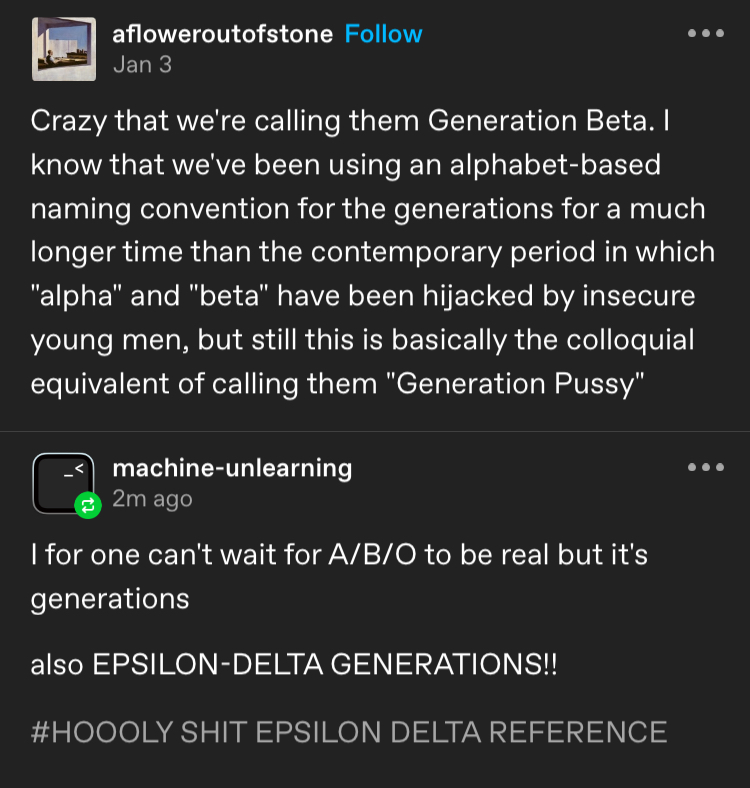Image resolution: width=750 pixels, height=788 pixels.
Task: Click the 'also EPSILON-DELTA GENERATIONS!!' line
Action: pyautogui.click(x=294, y=665)
